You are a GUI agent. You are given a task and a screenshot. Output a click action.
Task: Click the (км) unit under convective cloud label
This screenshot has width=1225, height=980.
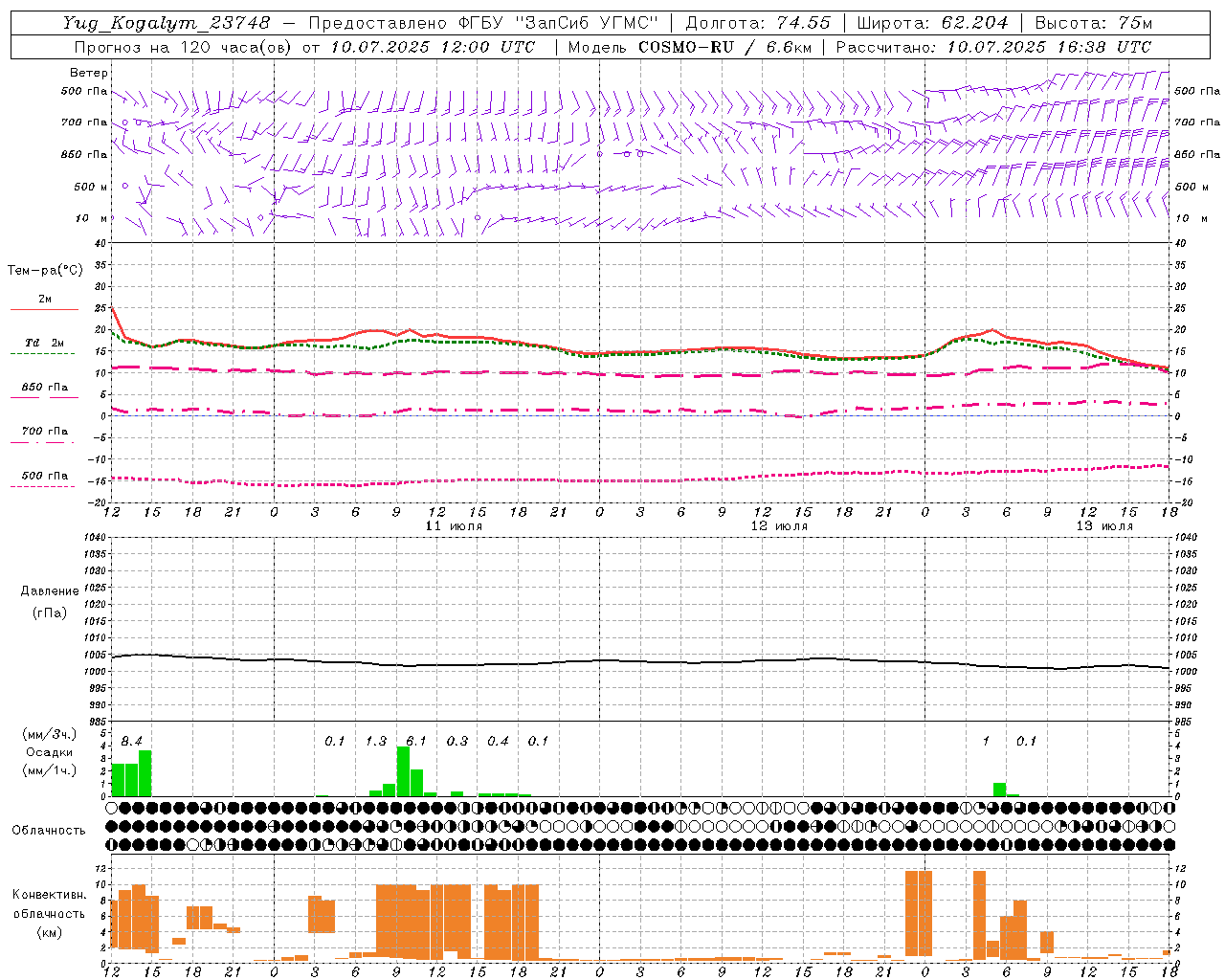tap(49, 932)
